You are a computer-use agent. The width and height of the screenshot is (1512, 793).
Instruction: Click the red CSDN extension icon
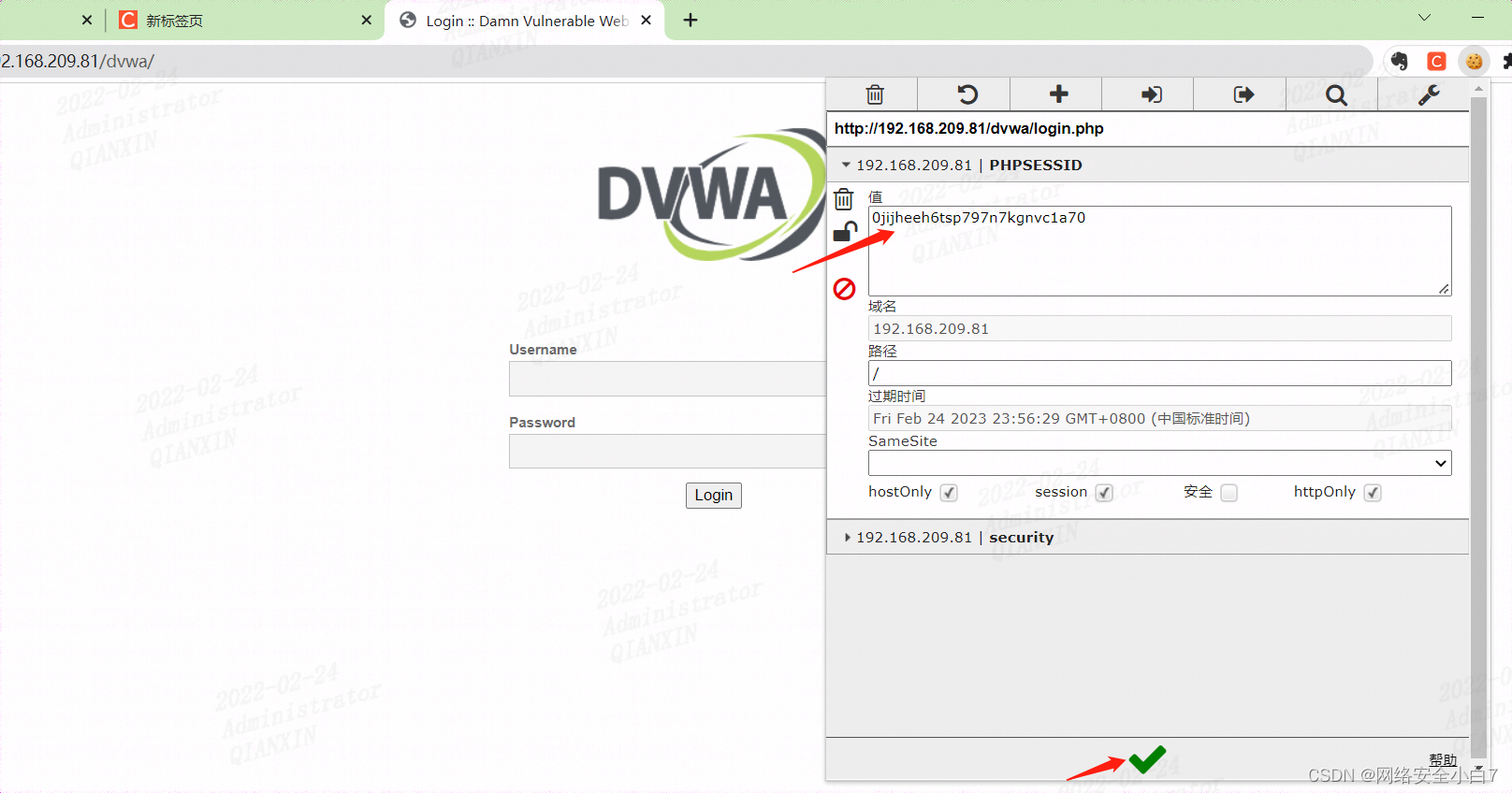click(1437, 62)
